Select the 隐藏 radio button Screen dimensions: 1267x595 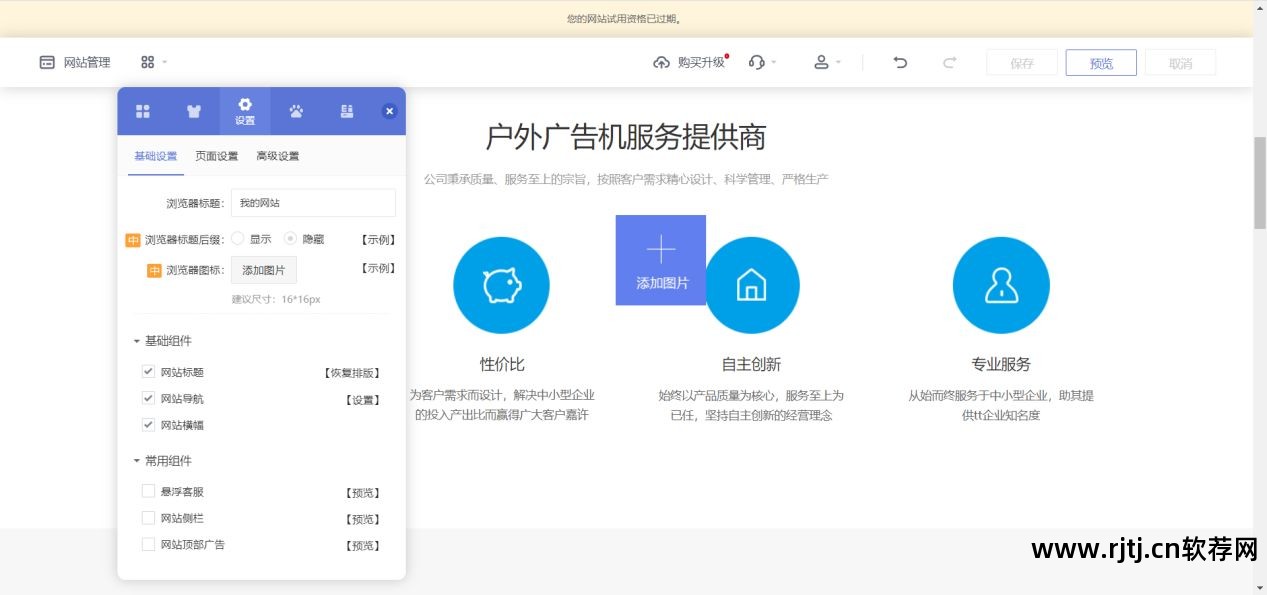click(x=291, y=239)
